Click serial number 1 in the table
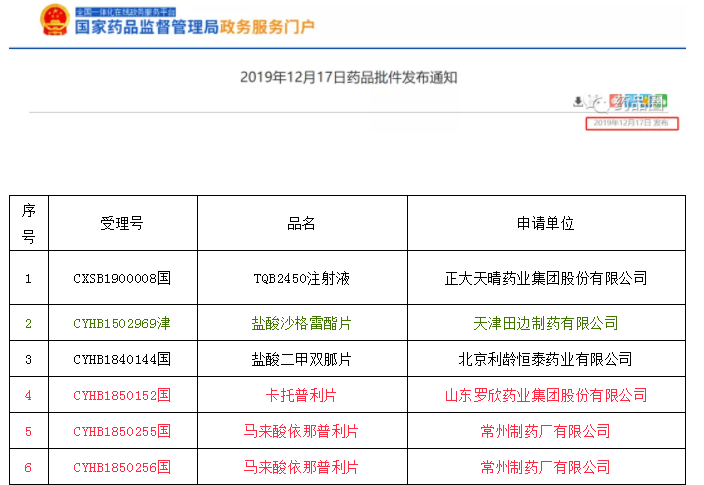This screenshot has width=704, height=485. [28, 279]
